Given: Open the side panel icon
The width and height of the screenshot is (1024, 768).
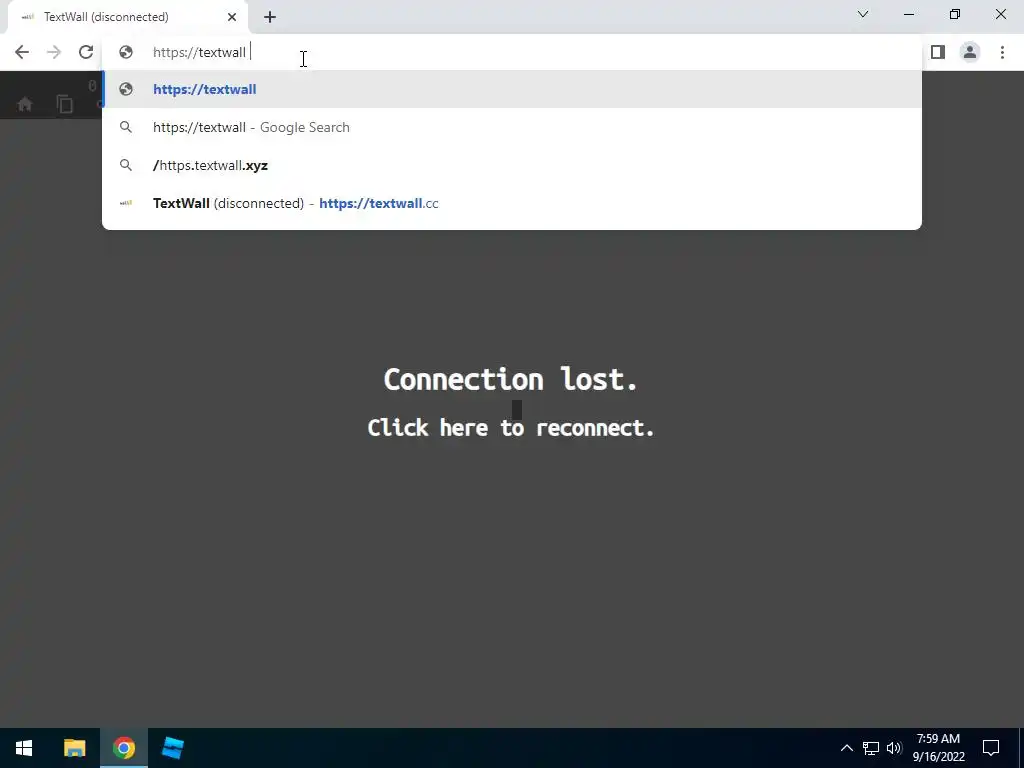Looking at the screenshot, I should click(x=938, y=52).
